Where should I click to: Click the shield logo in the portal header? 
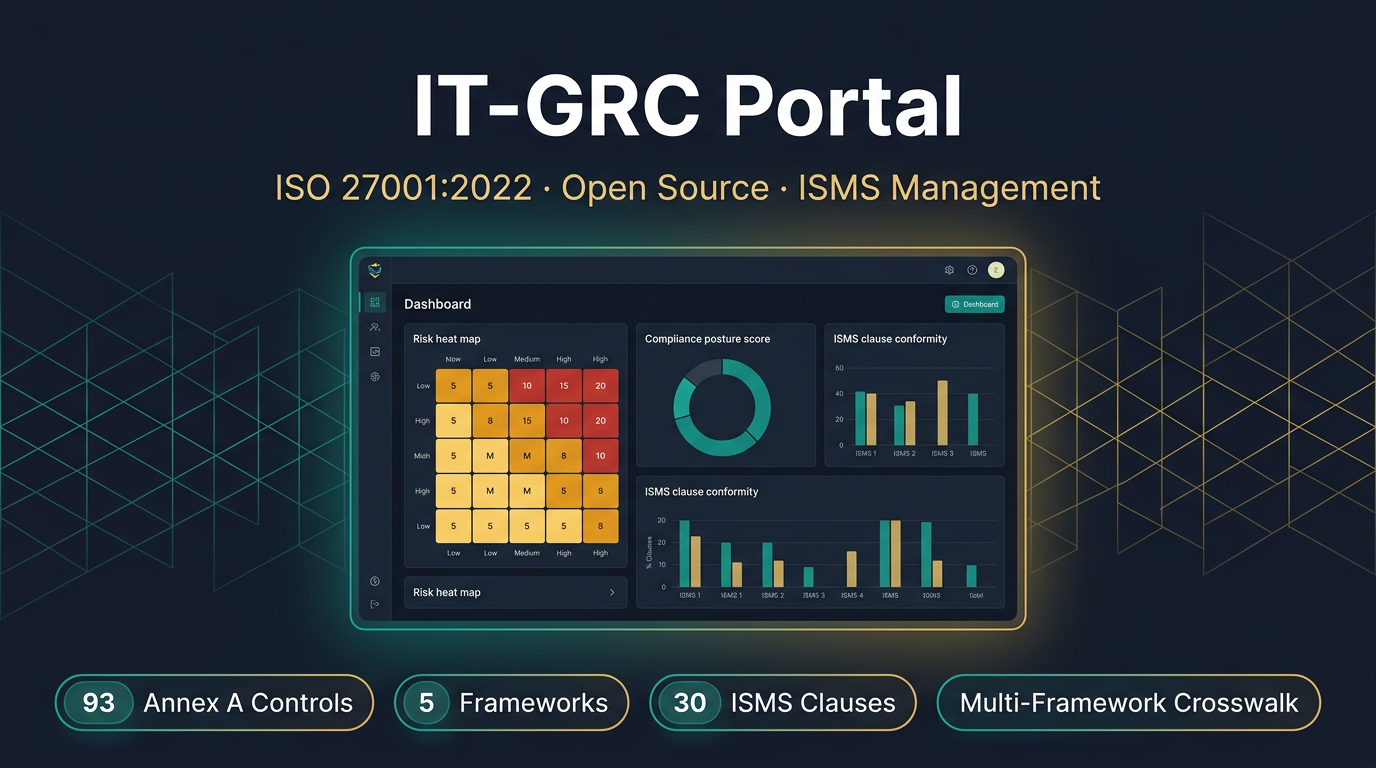point(375,270)
